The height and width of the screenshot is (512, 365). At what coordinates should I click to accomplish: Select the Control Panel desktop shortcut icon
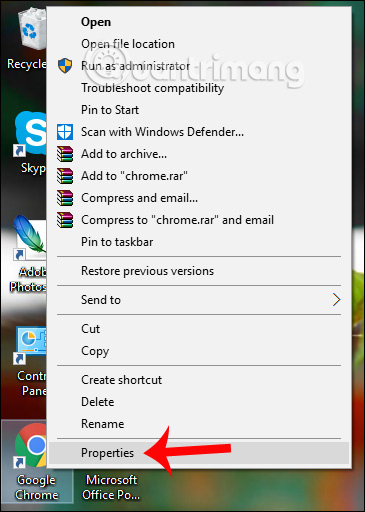coord(31,345)
